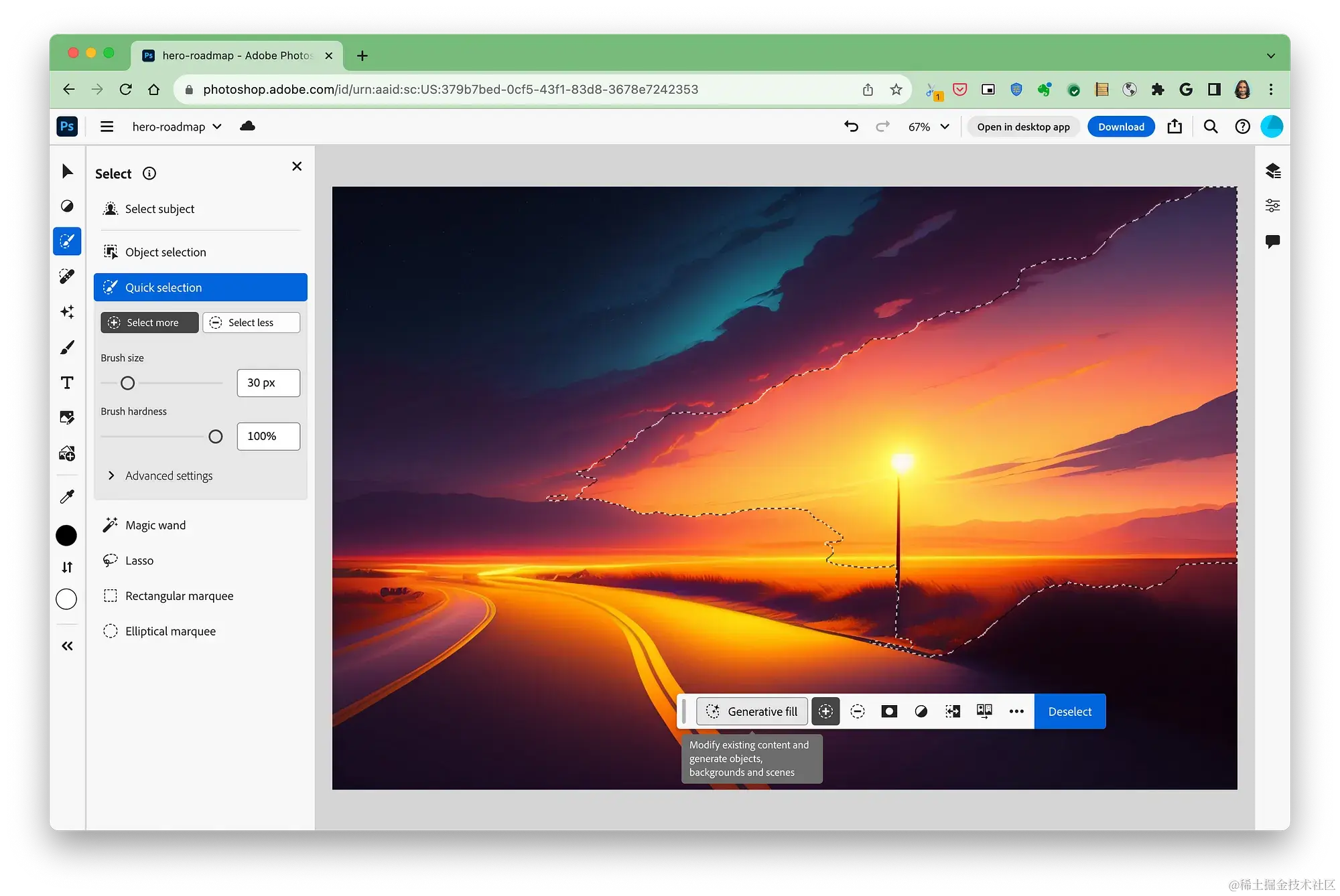Pick the Eyedropper tool

coord(67,496)
